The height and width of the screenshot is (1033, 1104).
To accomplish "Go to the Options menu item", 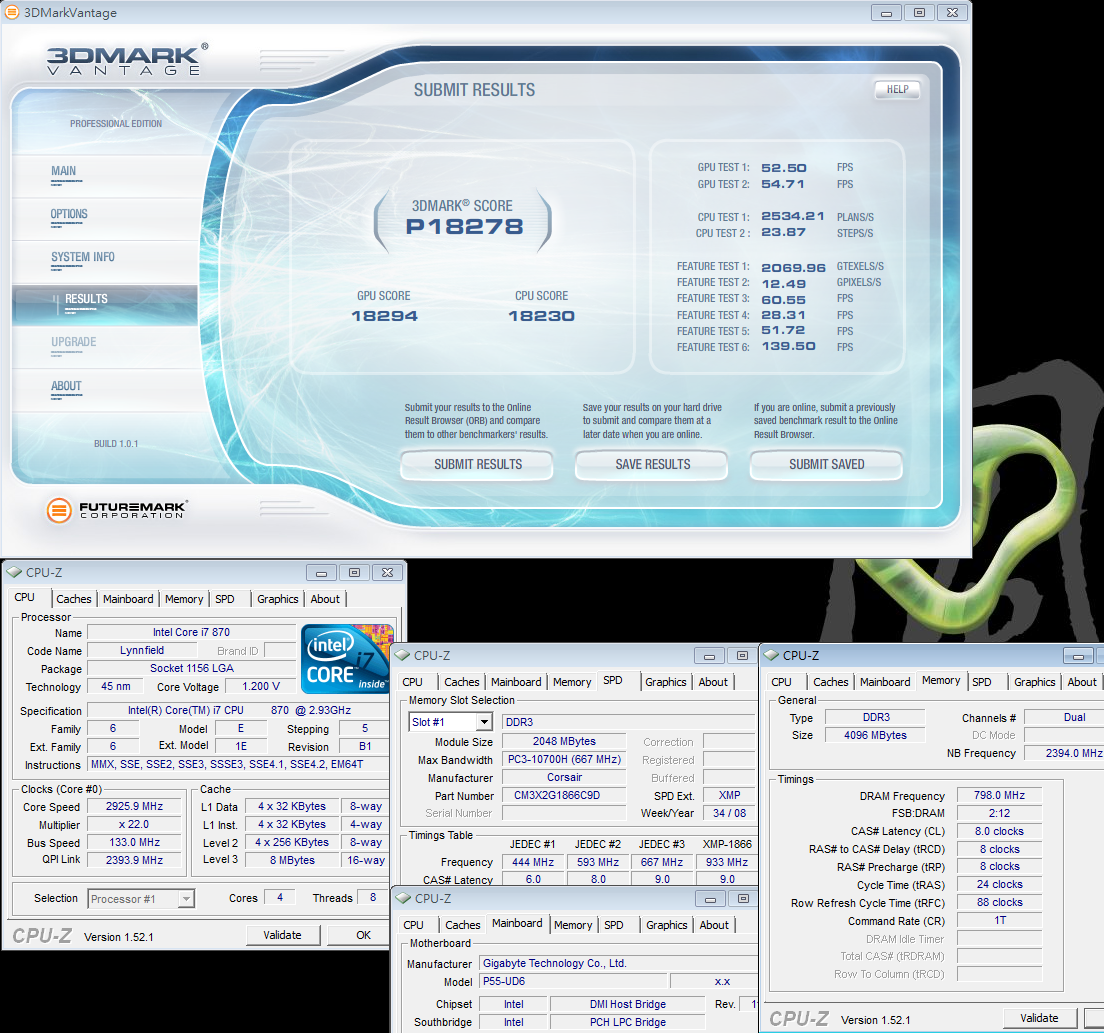I will (69, 215).
